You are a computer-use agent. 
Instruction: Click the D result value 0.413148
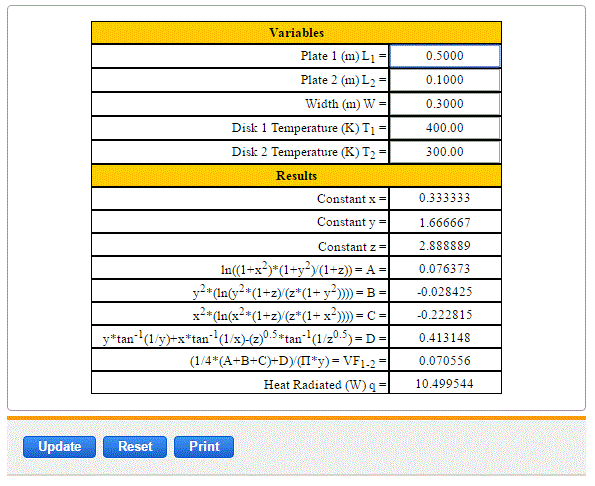[444, 338]
